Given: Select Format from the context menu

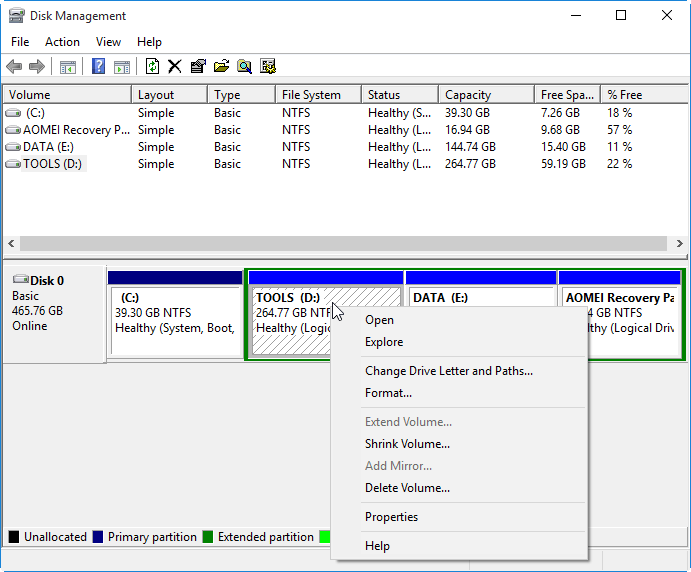Looking at the screenshot, I should (388, 393).
